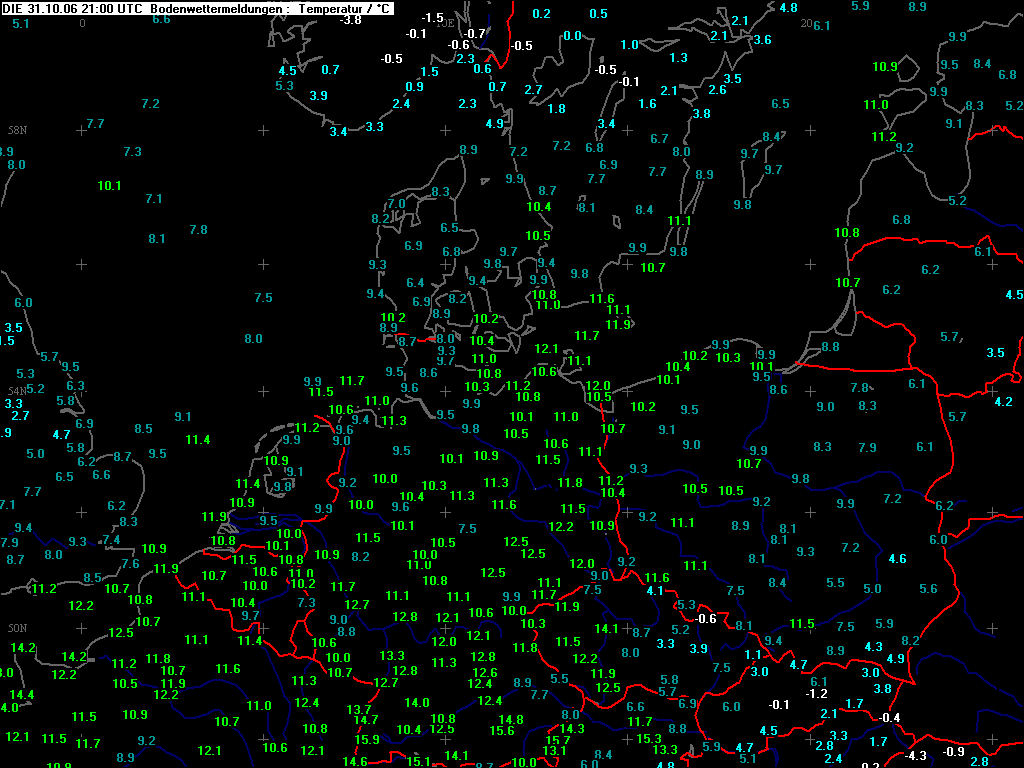Pick the 15.7 station temperature
Viewport: 1024px width, 768px height.
(558, 740)
